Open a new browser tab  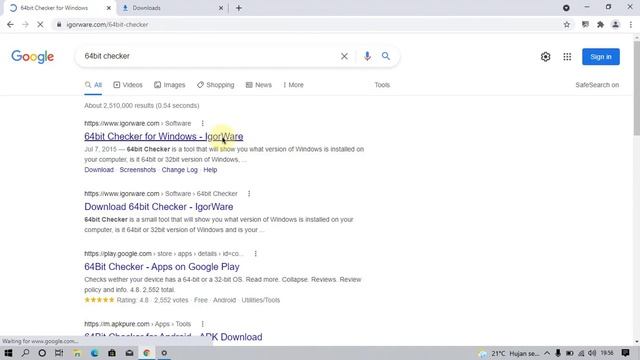[x=239, y=8]
